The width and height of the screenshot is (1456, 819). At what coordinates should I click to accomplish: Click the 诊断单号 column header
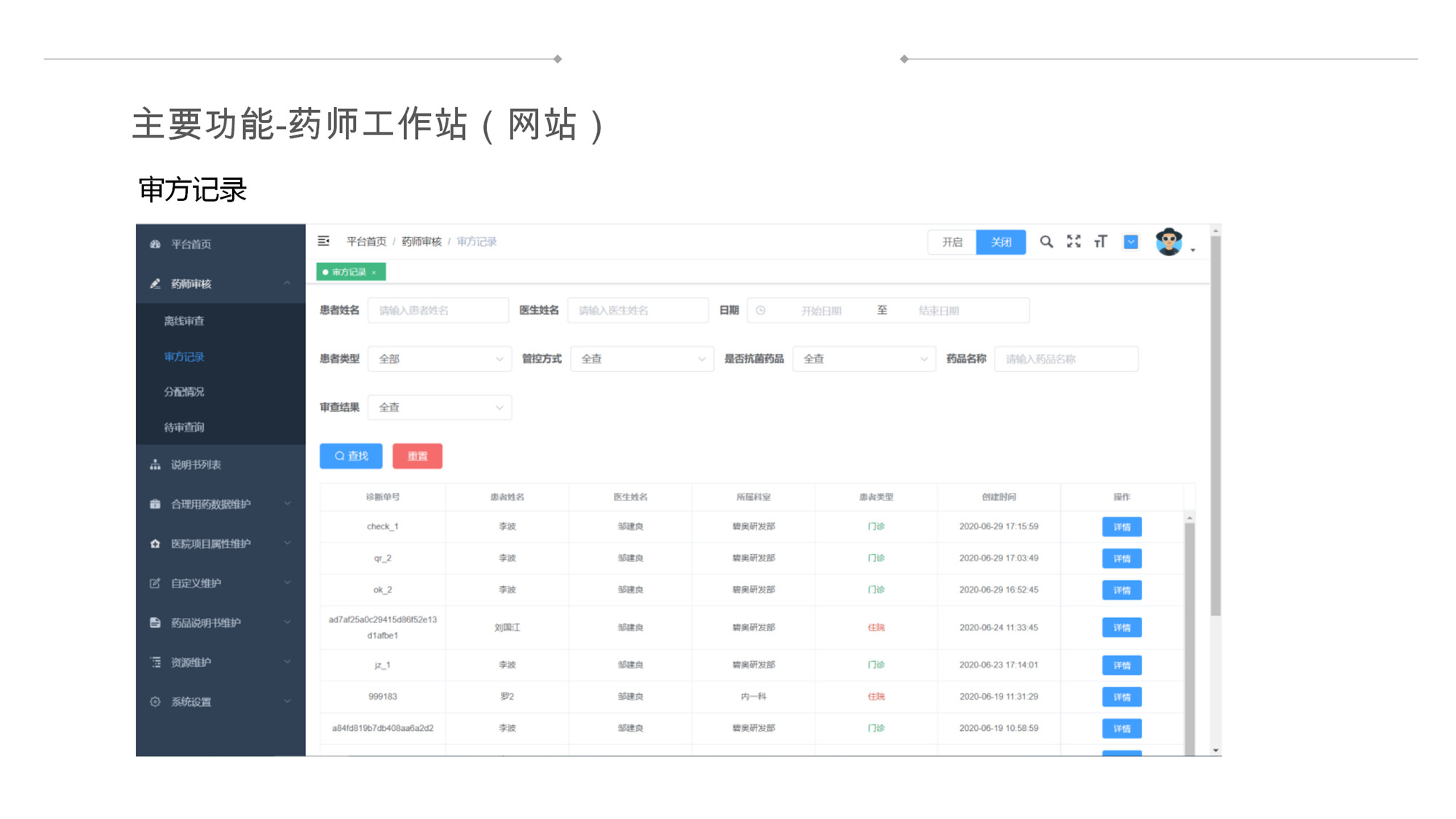pyautogui.click(x=383, y=497)
